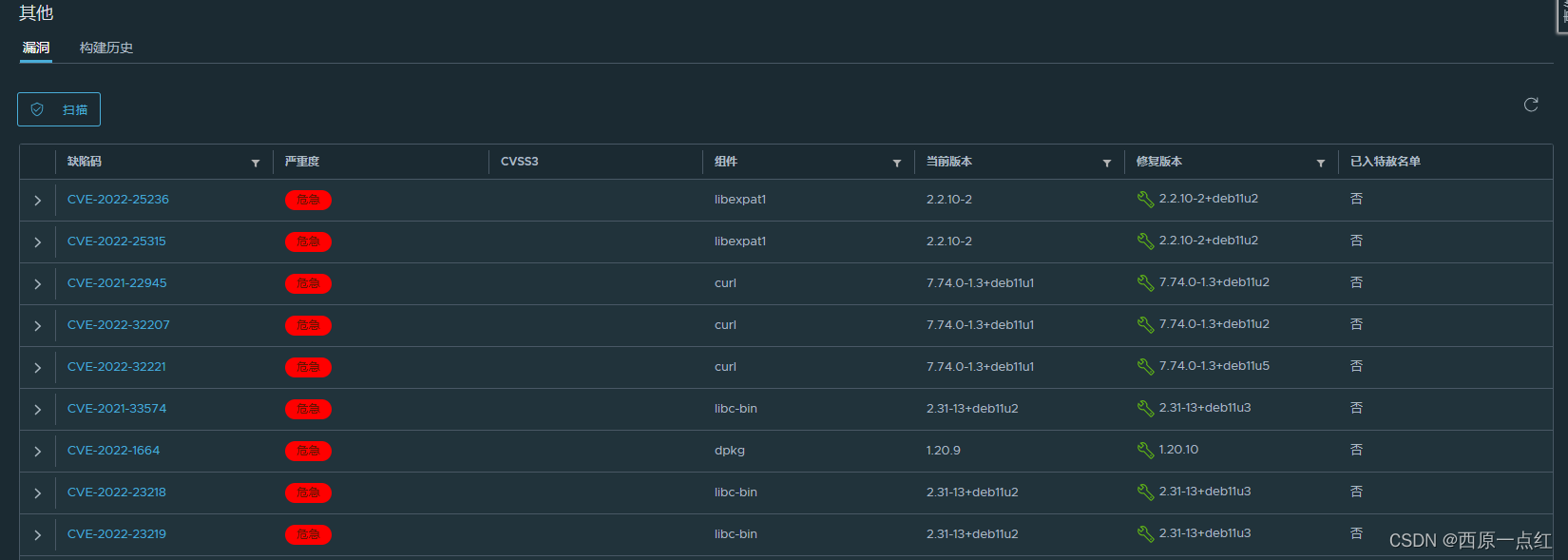Click curl in CVE-2021-22945 row

click(x=725, y=283)
